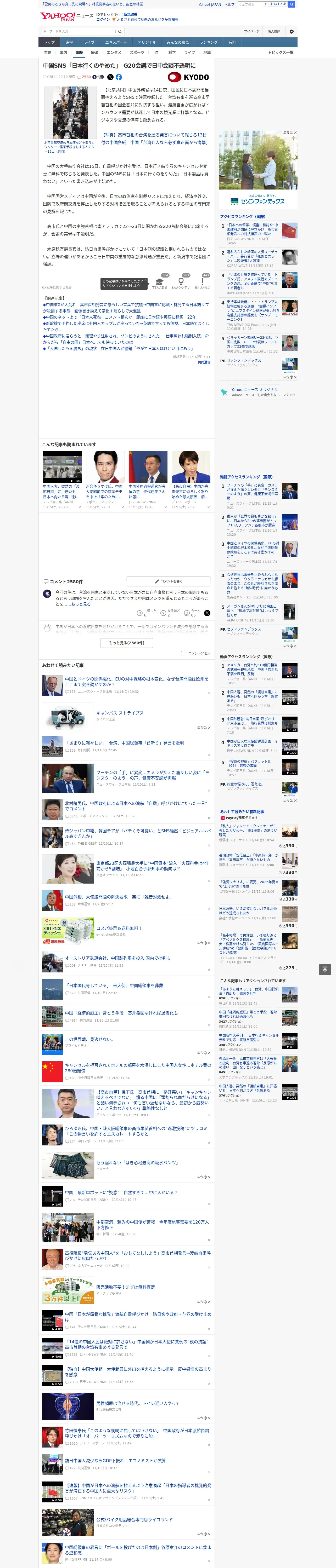336x1568 pixels.
Task: Open オーストリア鉄道会社 article link
Action: [118, 958]
